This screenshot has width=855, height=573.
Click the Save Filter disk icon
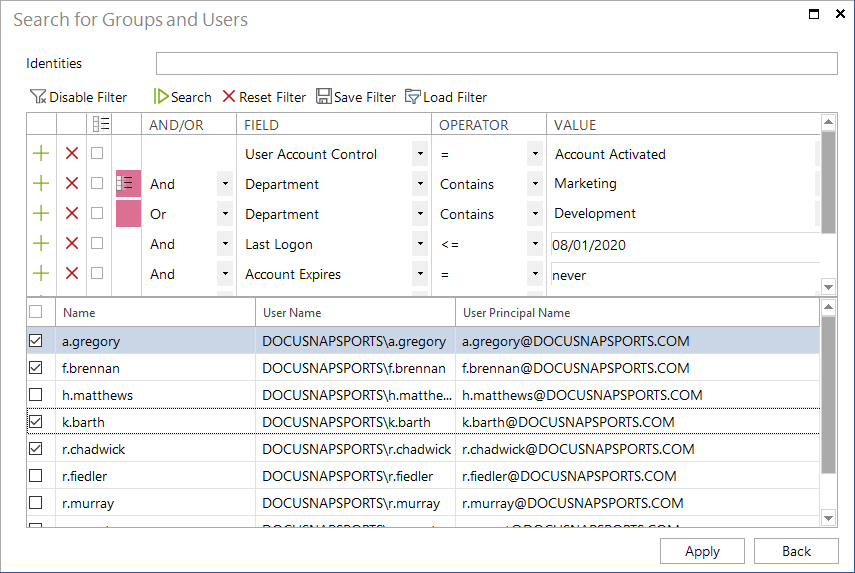coord(323,96)
